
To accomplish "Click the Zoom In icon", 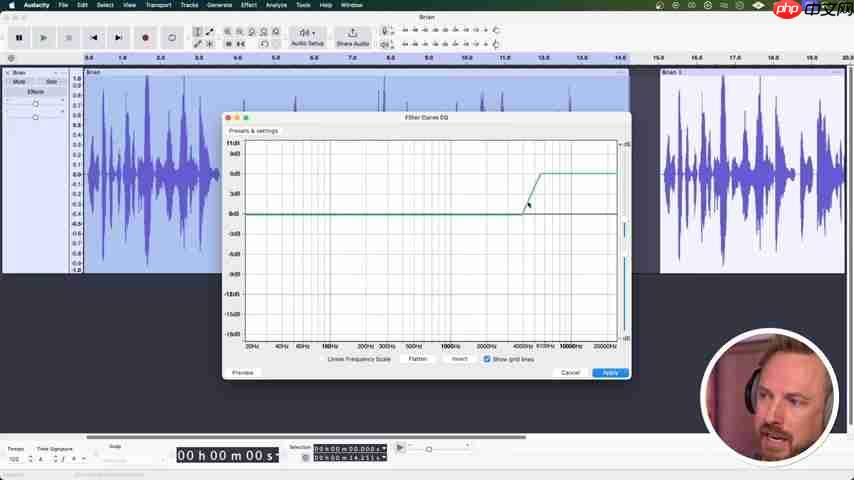I will coord(228,32).
